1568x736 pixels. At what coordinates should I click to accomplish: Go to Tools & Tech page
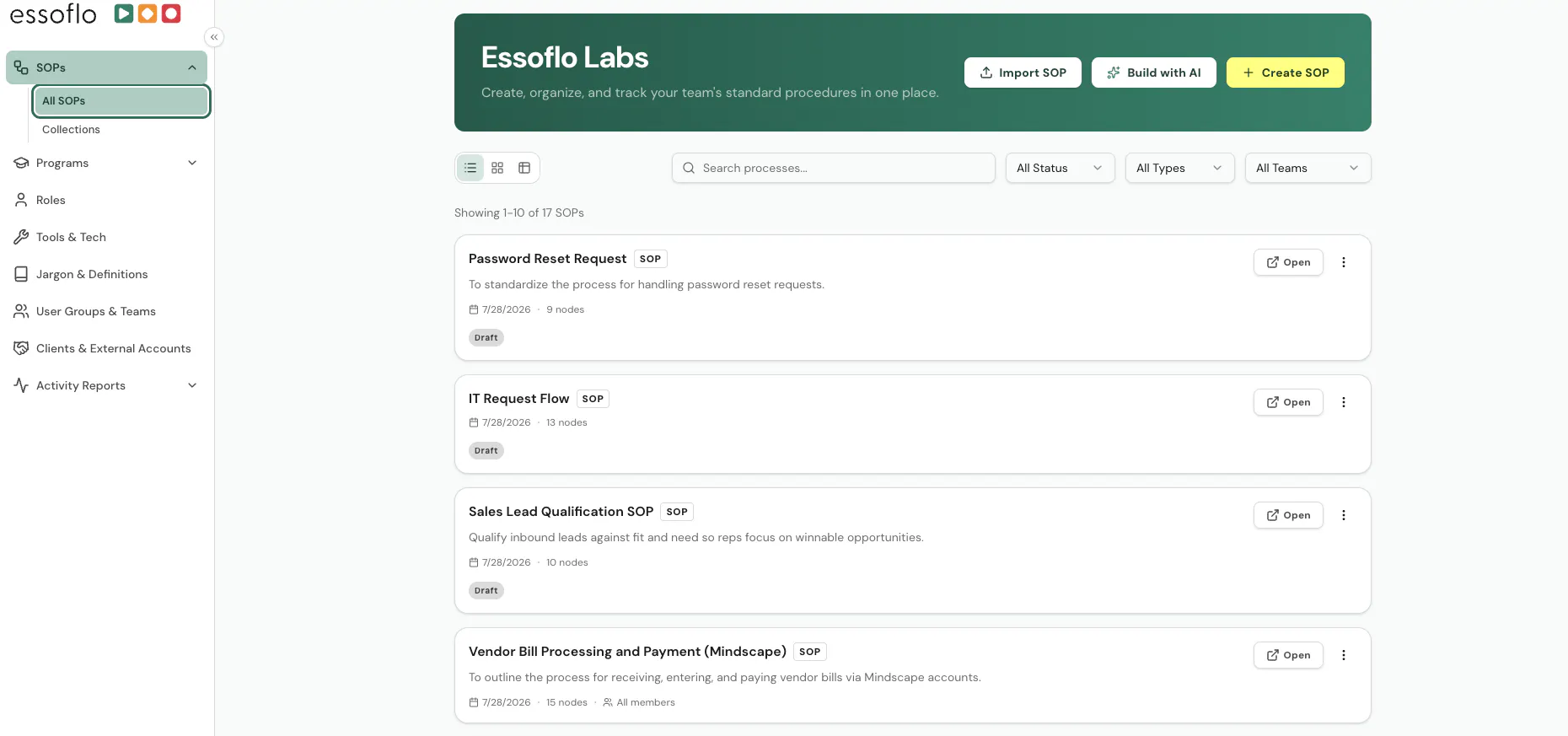tap(106, 237)
